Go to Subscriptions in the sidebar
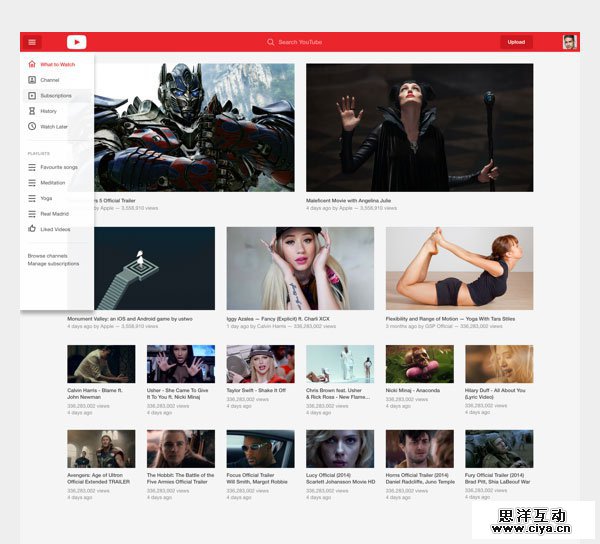Screen dimensions: 600x544 point(55,96)
